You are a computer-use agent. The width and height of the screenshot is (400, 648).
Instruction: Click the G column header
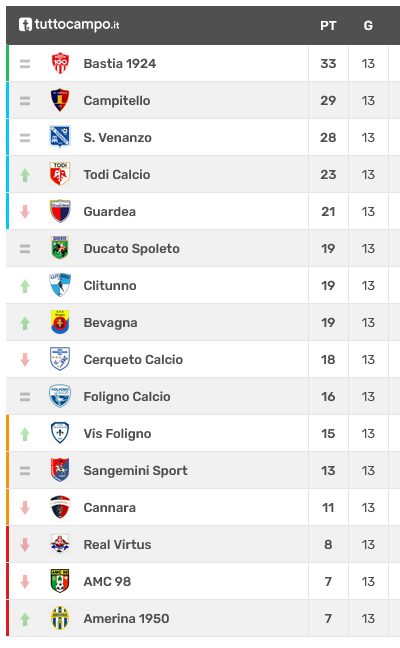368,26
